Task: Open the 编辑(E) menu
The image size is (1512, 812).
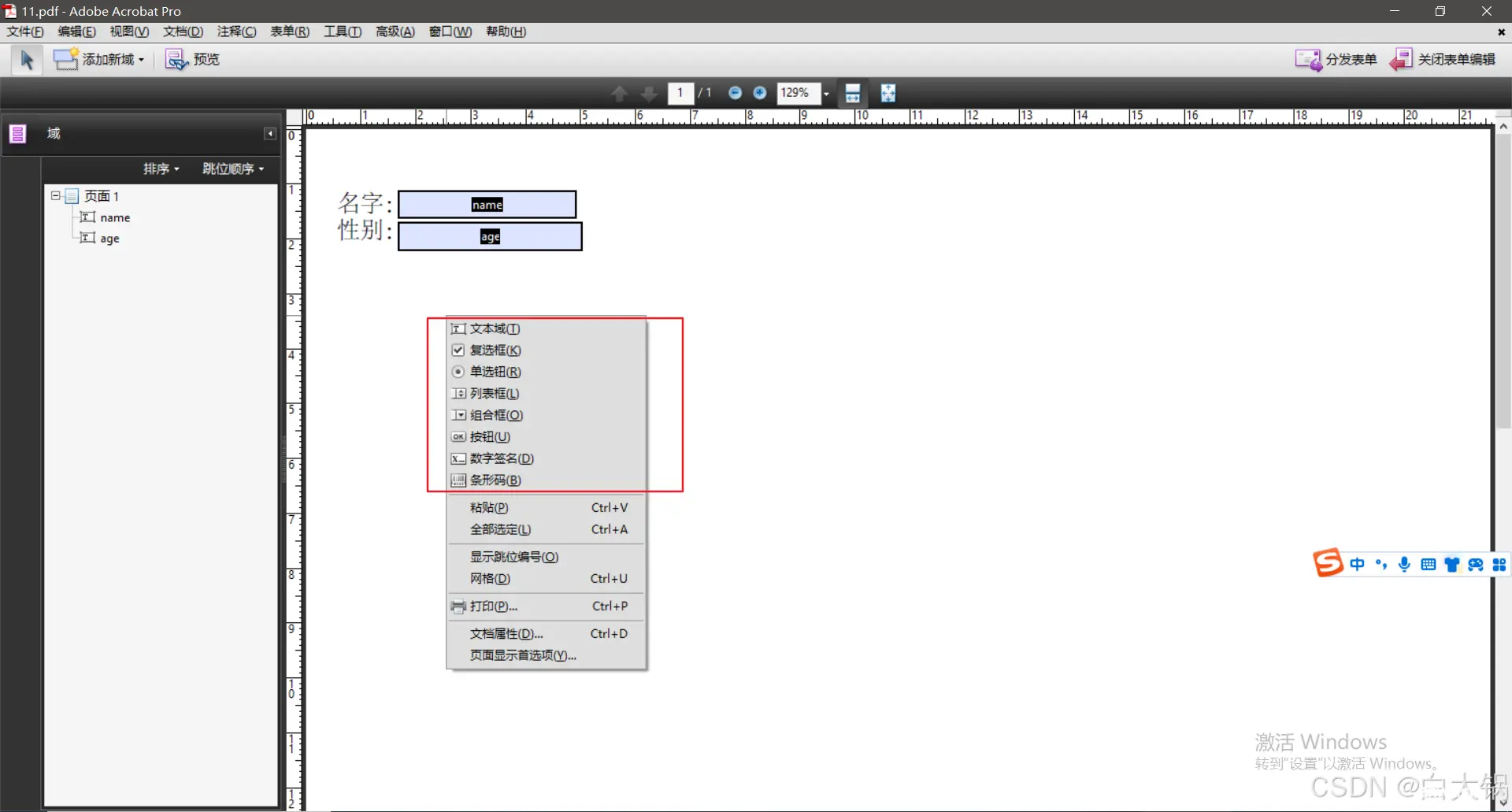Action: (76, 32)
